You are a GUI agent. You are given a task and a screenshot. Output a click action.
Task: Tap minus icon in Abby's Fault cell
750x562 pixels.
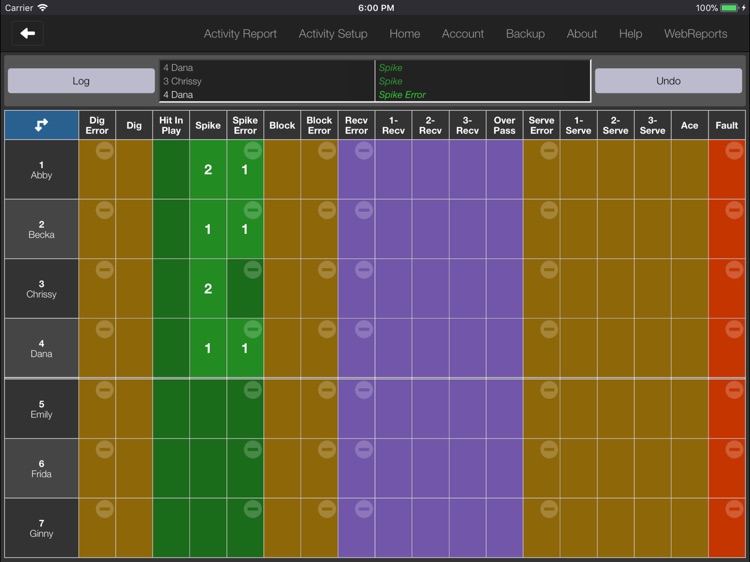pos(734,151)
